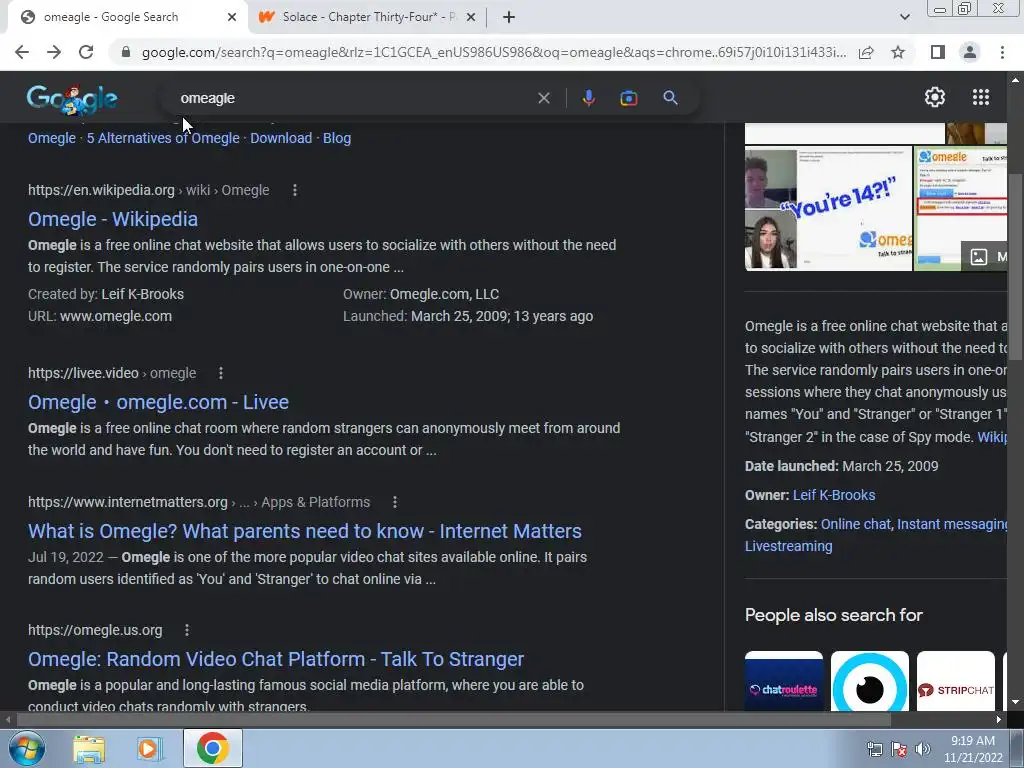Click the more images icon
1024x768 pixels.
(x=984, y=256)
